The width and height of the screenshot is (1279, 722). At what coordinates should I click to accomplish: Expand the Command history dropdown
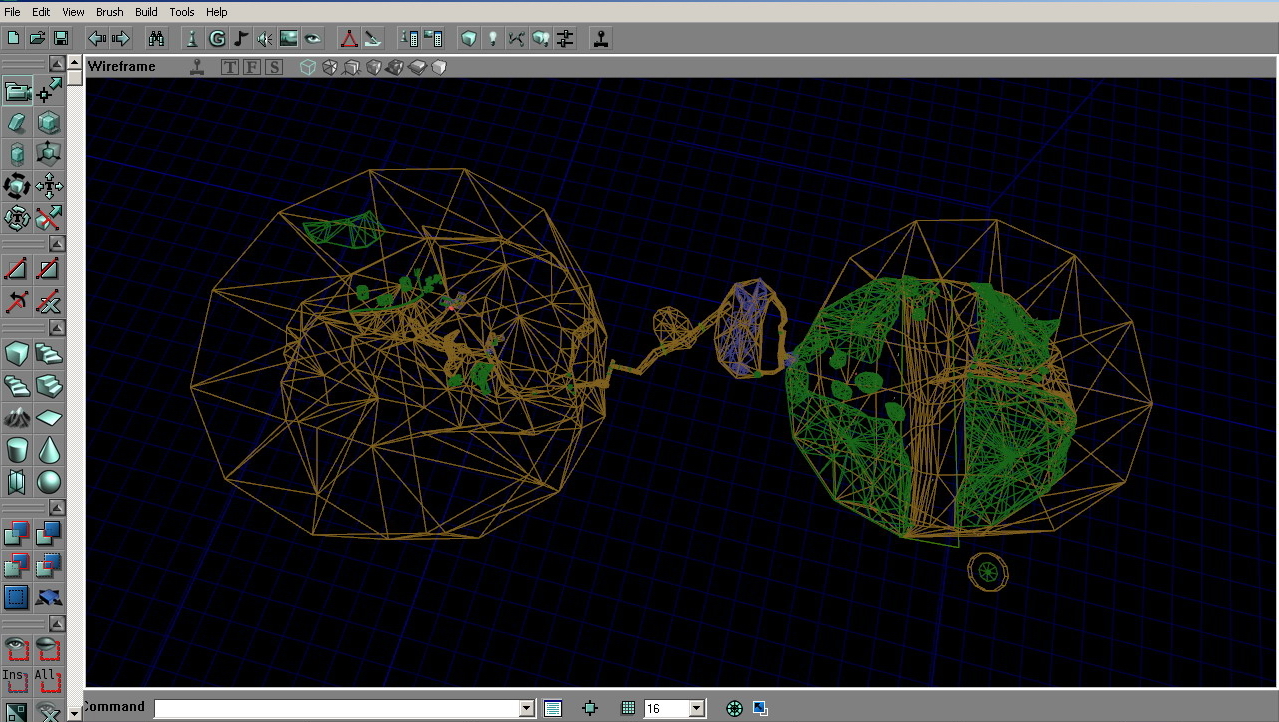coord(527,709)
